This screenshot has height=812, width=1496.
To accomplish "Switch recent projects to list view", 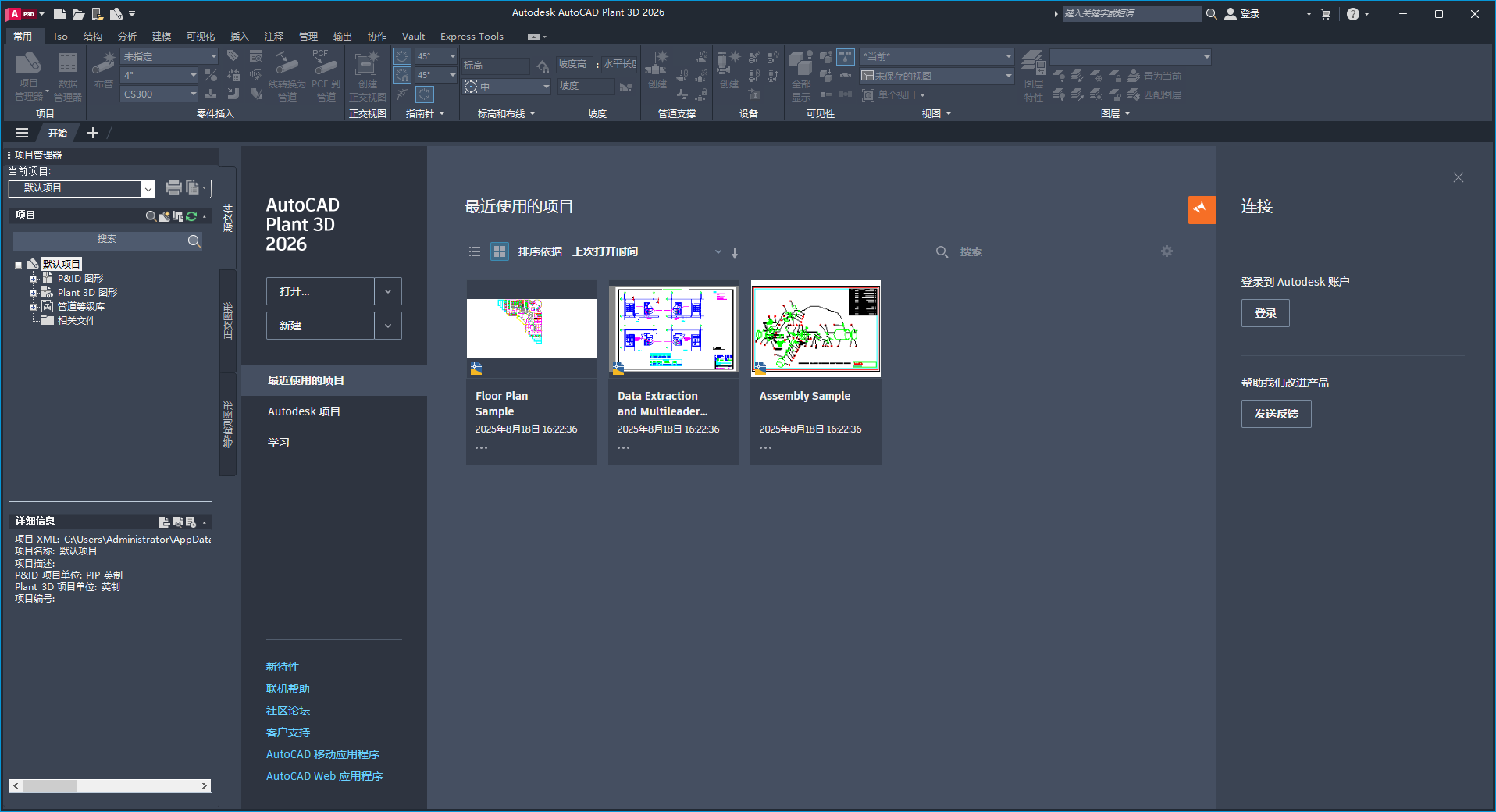I will 474,251.
